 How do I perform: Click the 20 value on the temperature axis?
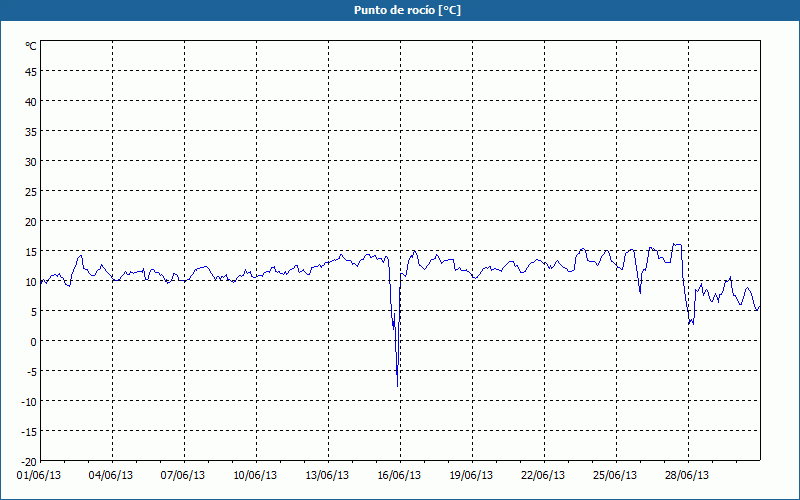[31, 222]
